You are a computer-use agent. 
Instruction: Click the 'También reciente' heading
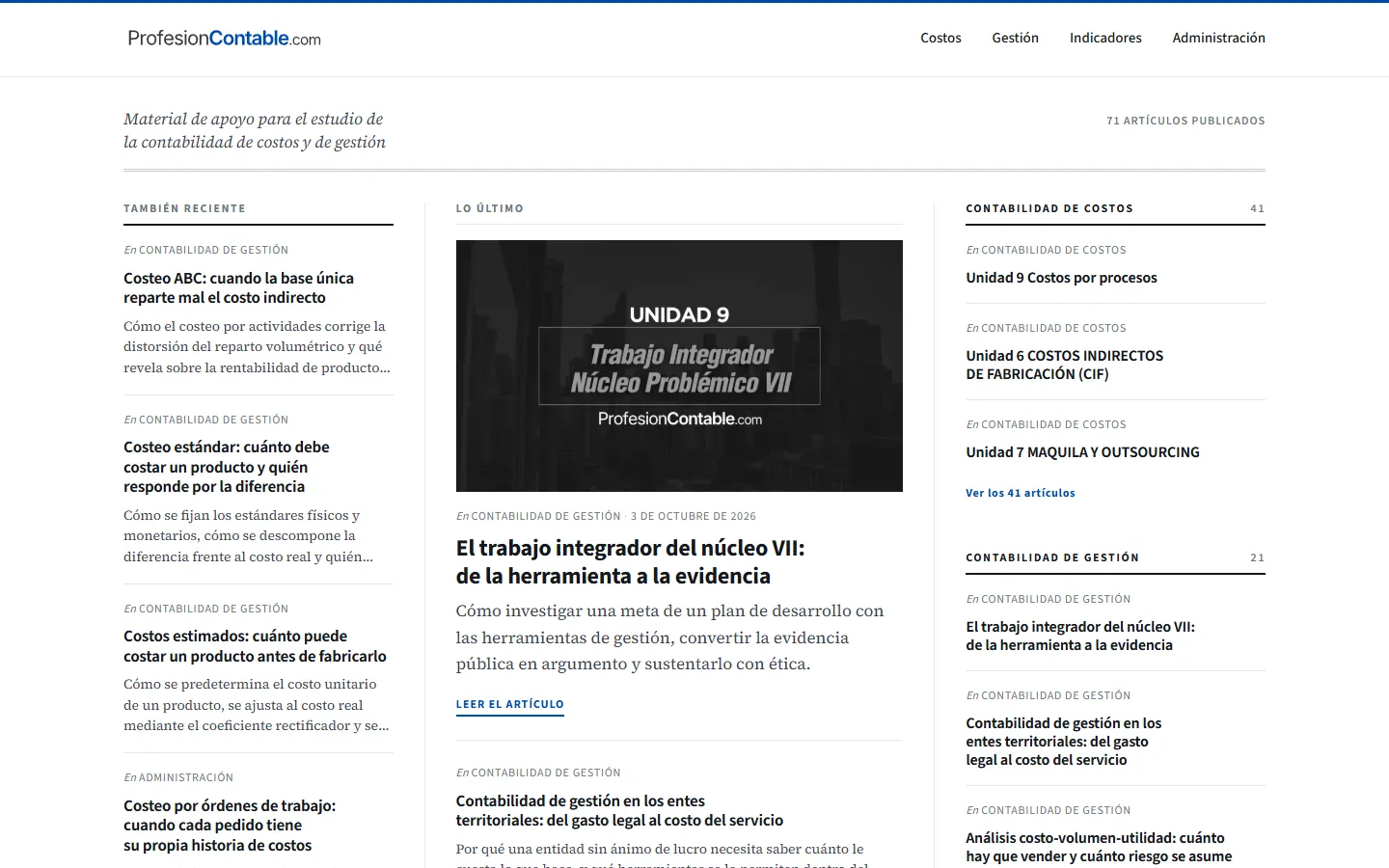(184, 208)
